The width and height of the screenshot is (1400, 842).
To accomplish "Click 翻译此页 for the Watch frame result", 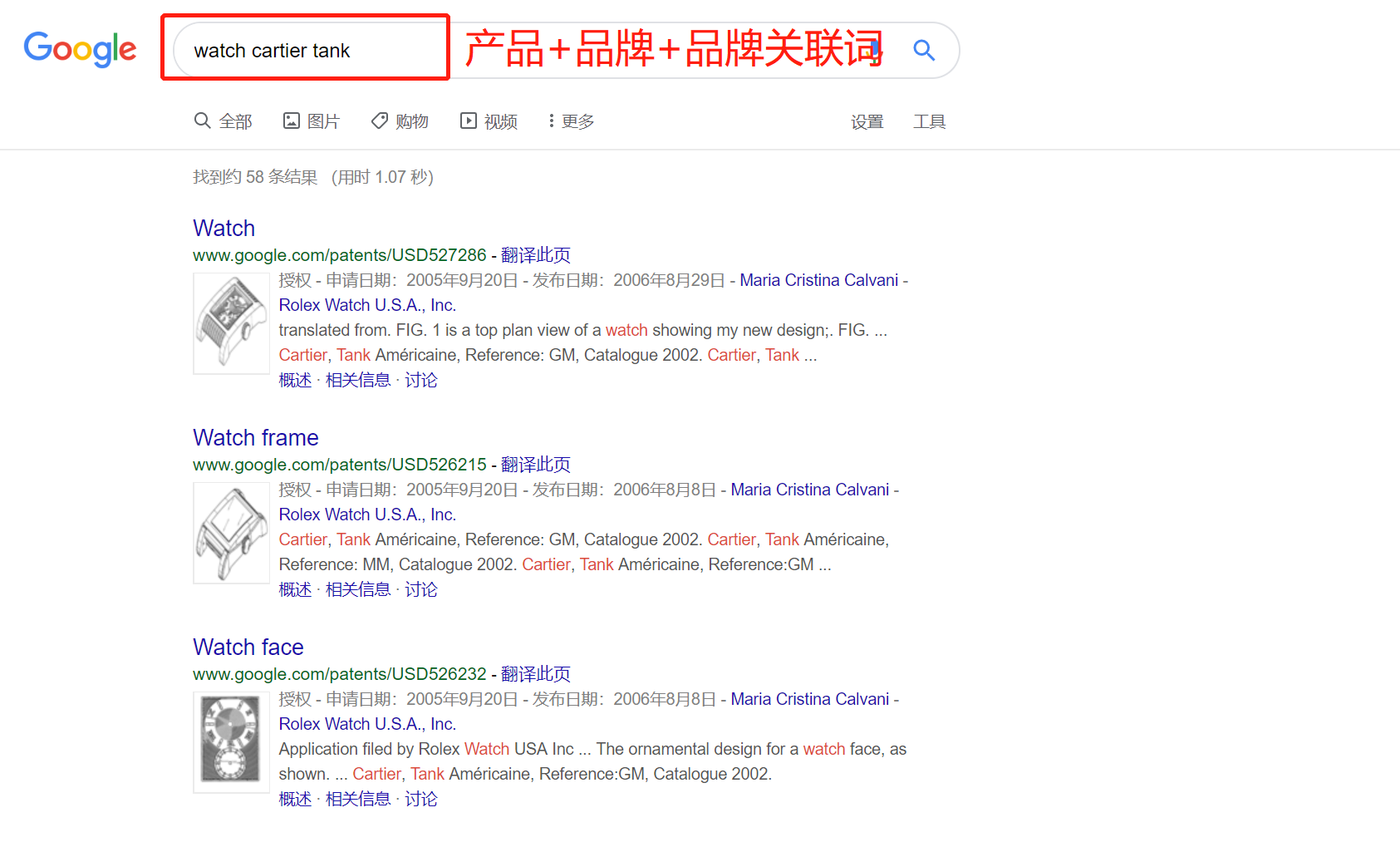I will (536, 465).
